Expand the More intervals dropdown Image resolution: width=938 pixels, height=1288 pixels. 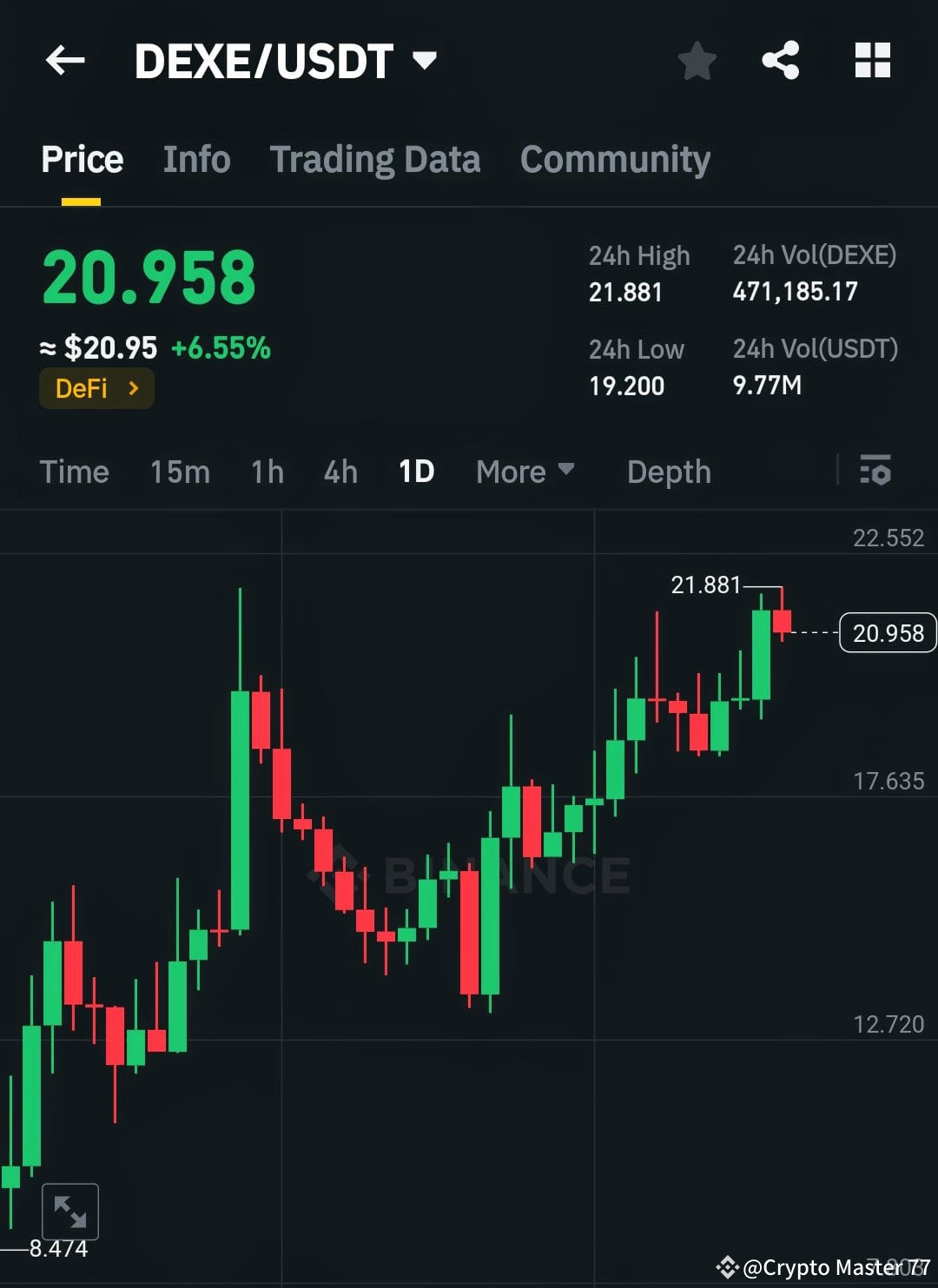click(x=525, y=472)
